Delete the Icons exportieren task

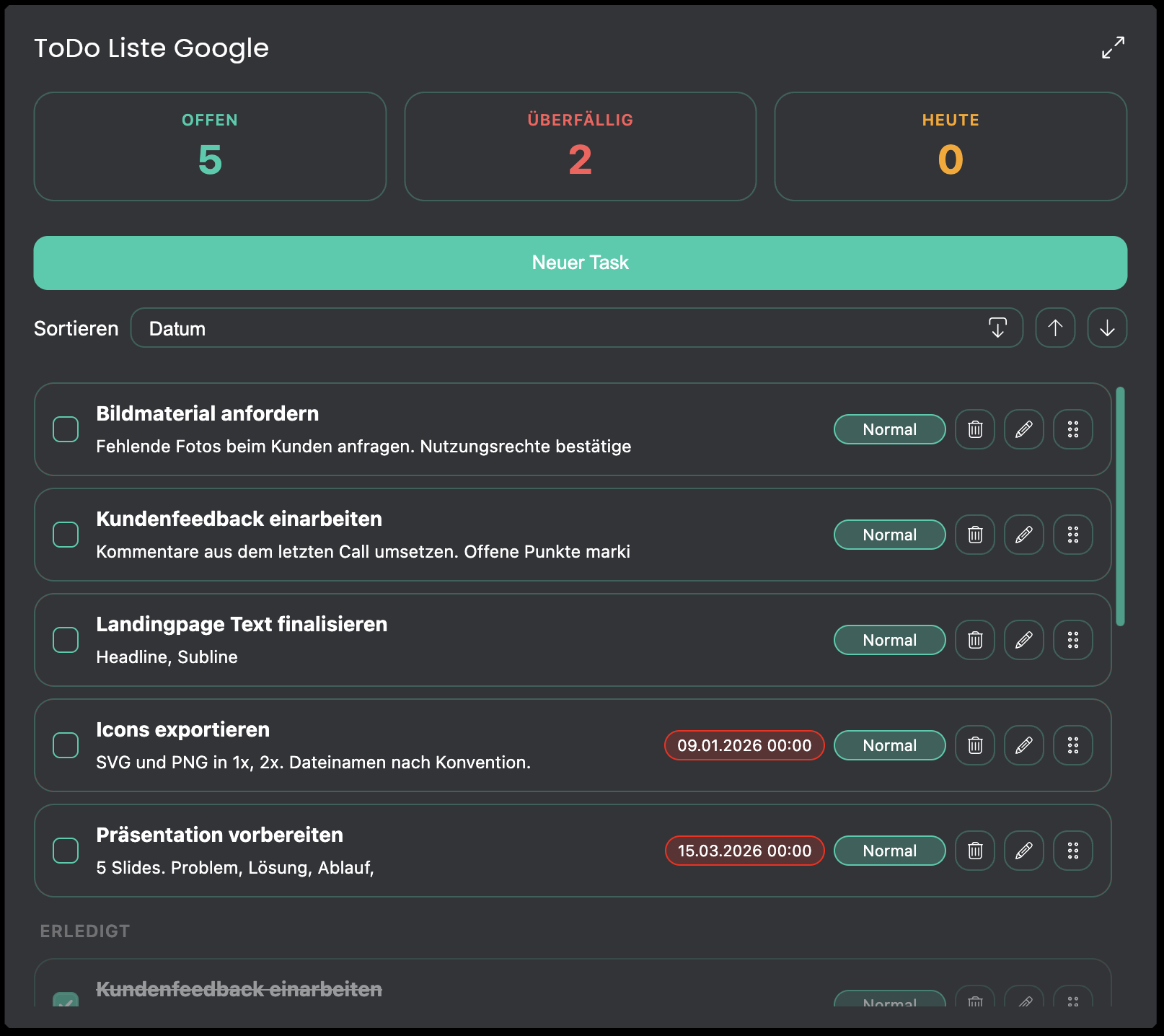(975, 745)
